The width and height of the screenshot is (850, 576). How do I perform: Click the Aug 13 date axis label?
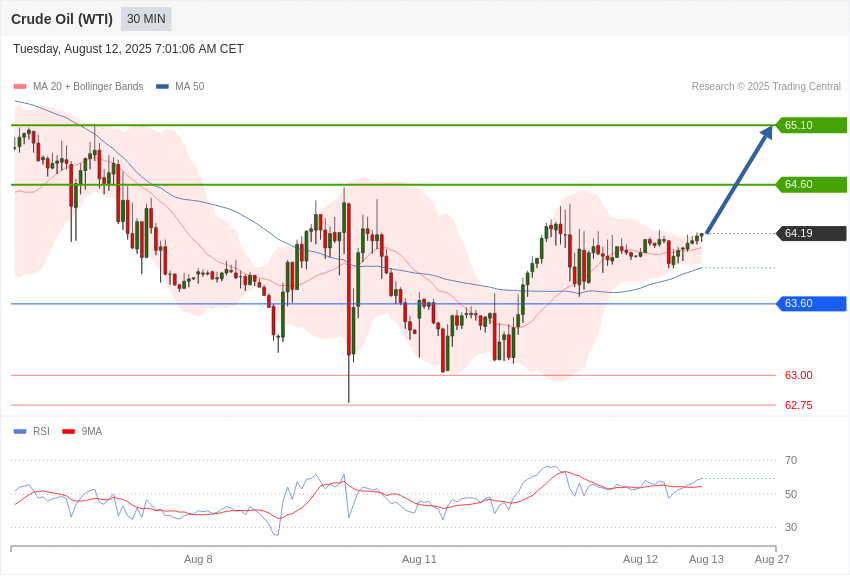point(706,559)
